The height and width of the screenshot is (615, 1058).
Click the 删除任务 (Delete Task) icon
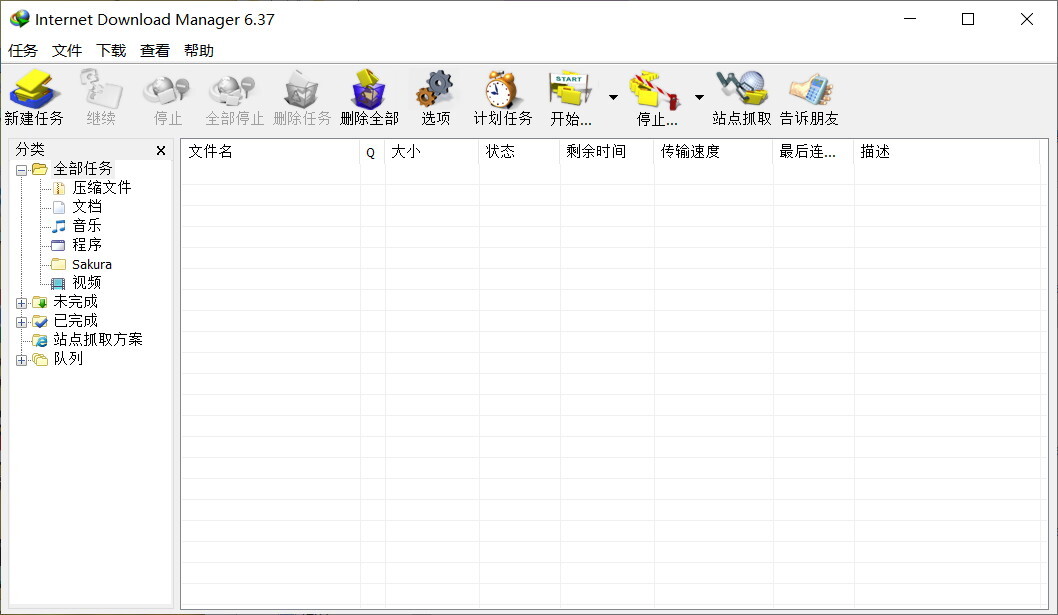(x=300, y=95)
